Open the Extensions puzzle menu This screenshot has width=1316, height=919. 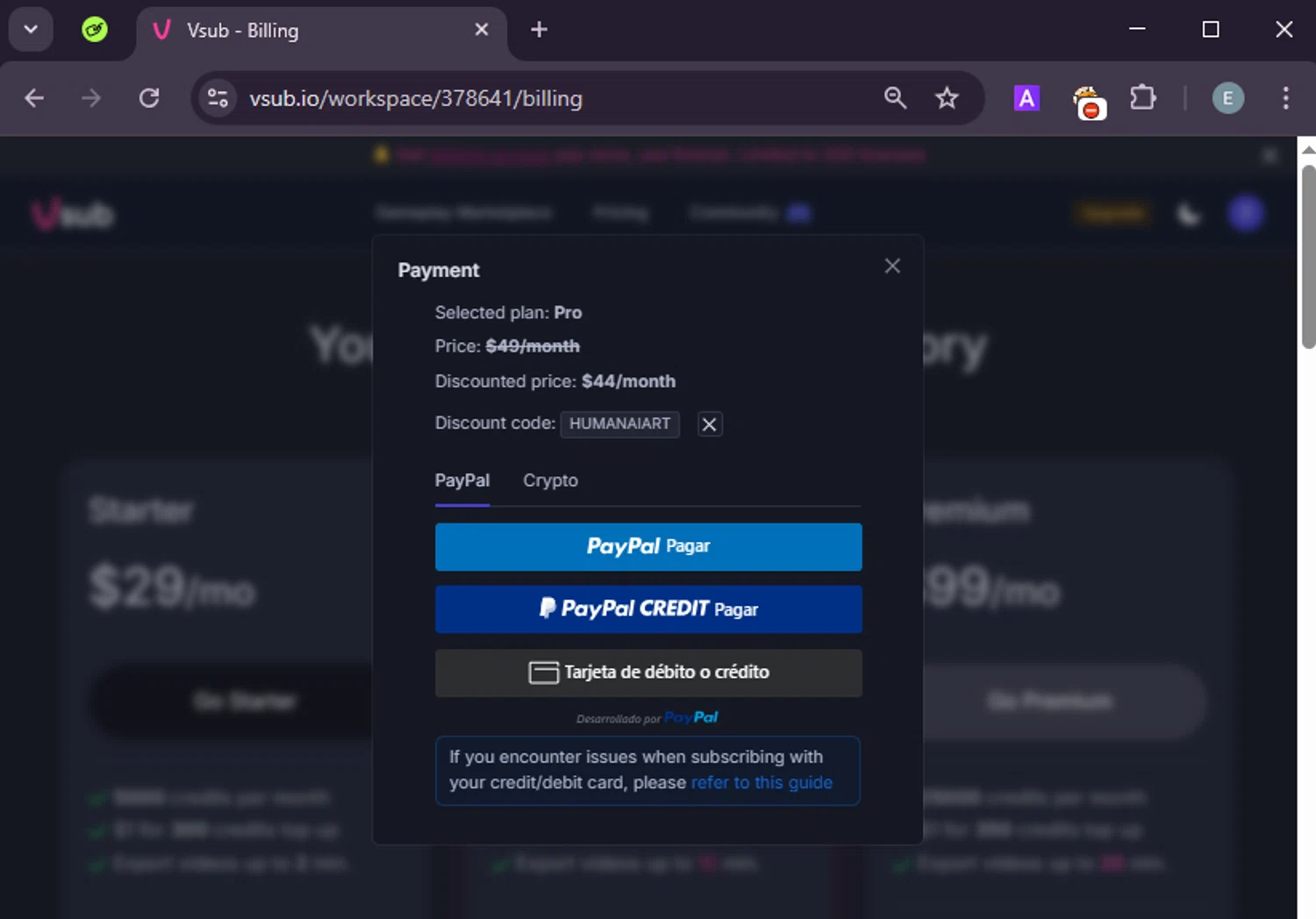(1143, 97)
